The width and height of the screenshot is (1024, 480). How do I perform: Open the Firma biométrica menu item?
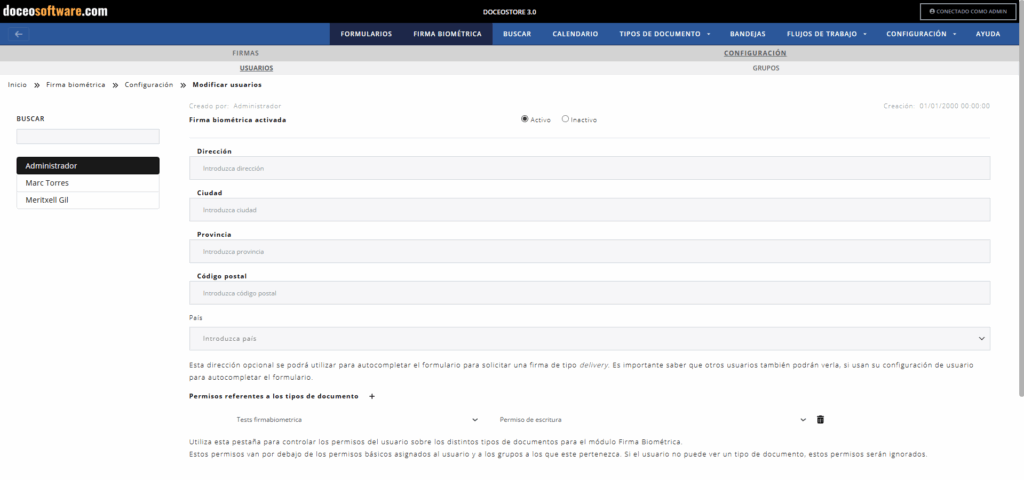tap(447, 34)
